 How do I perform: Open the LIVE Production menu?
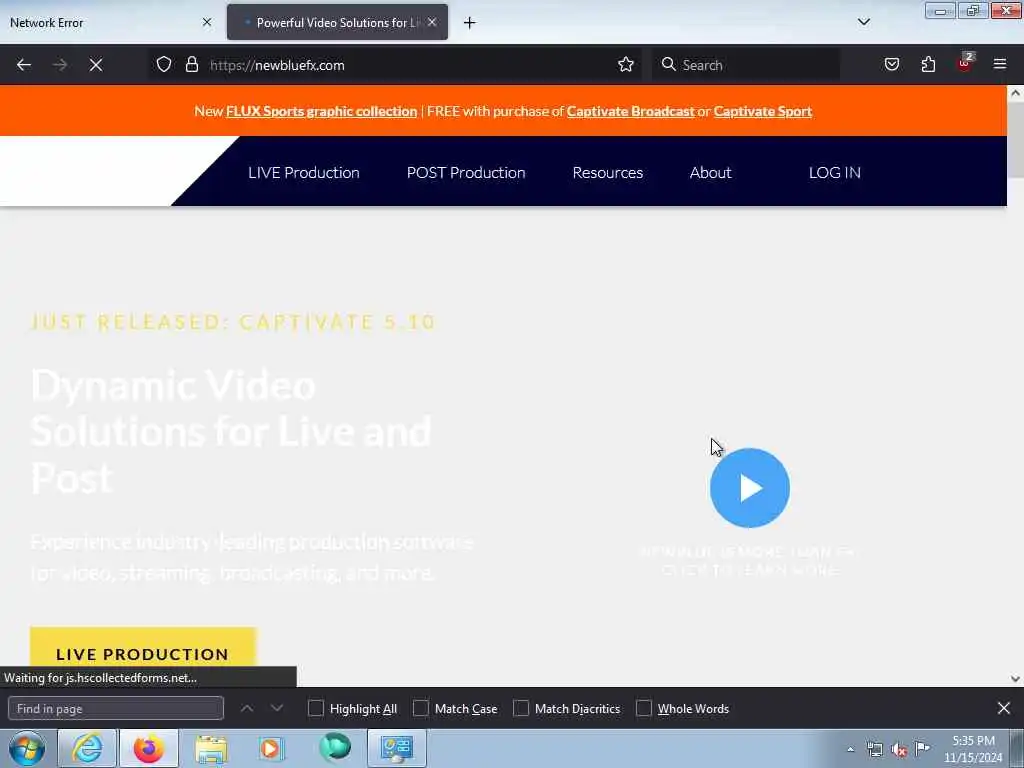304,172
